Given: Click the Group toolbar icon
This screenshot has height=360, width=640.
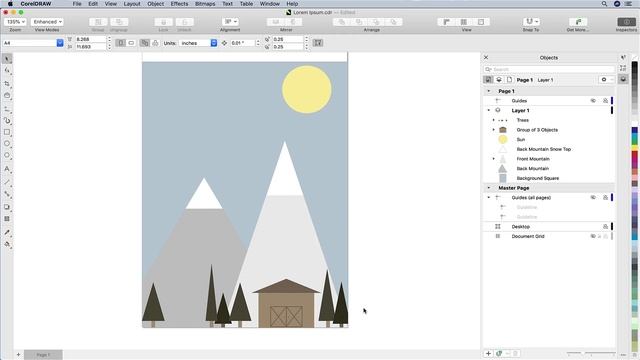Looking at the screenshot, I should point(98,22).
